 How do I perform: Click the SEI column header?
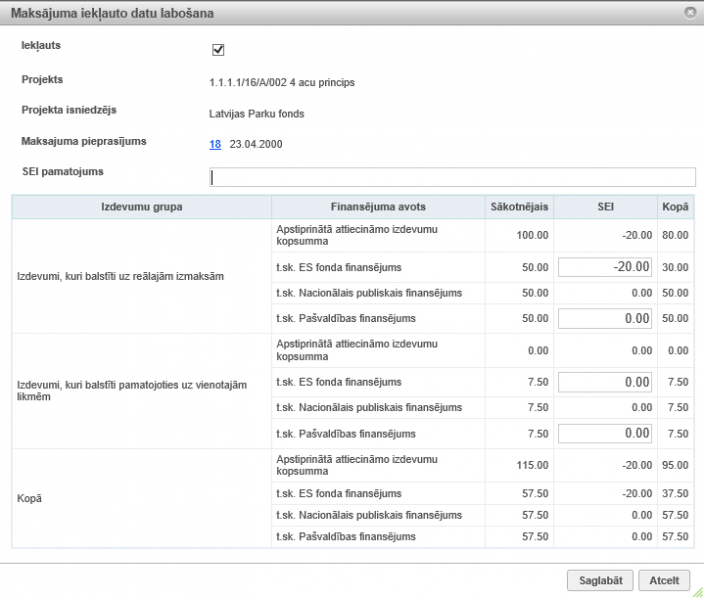tap(605, 207)
